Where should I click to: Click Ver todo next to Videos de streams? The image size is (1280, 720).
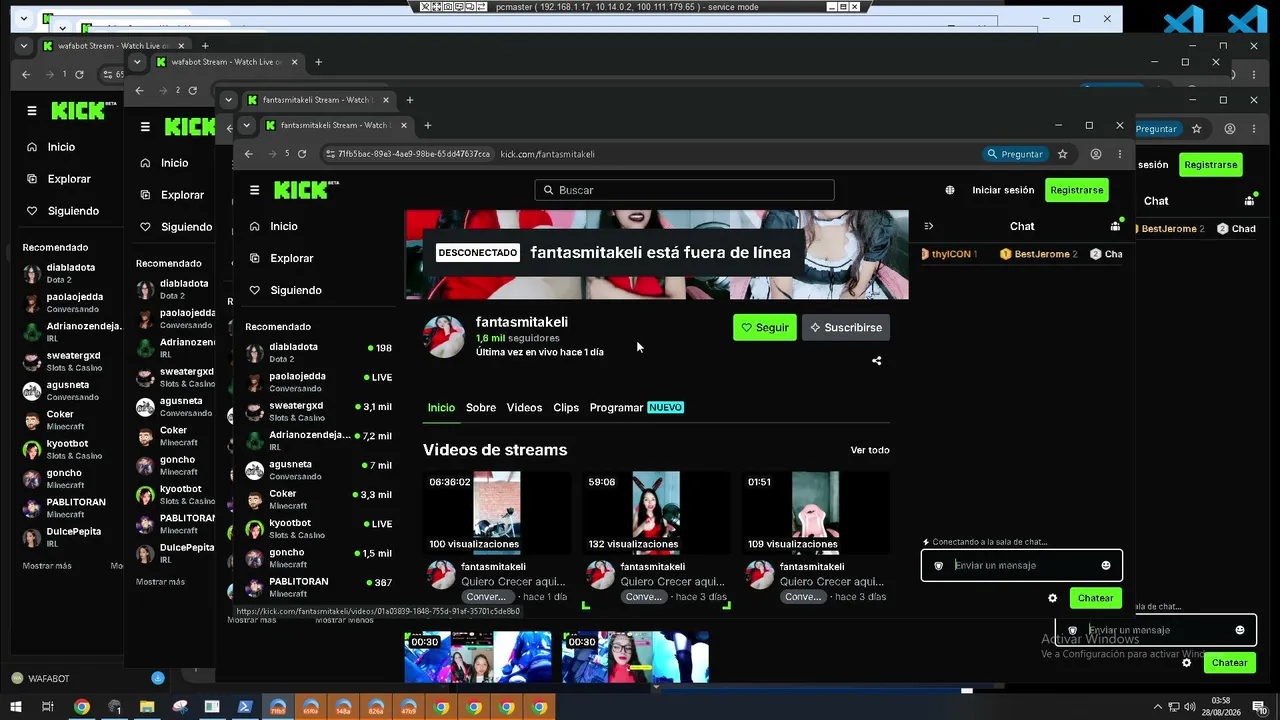pos(870,450)
